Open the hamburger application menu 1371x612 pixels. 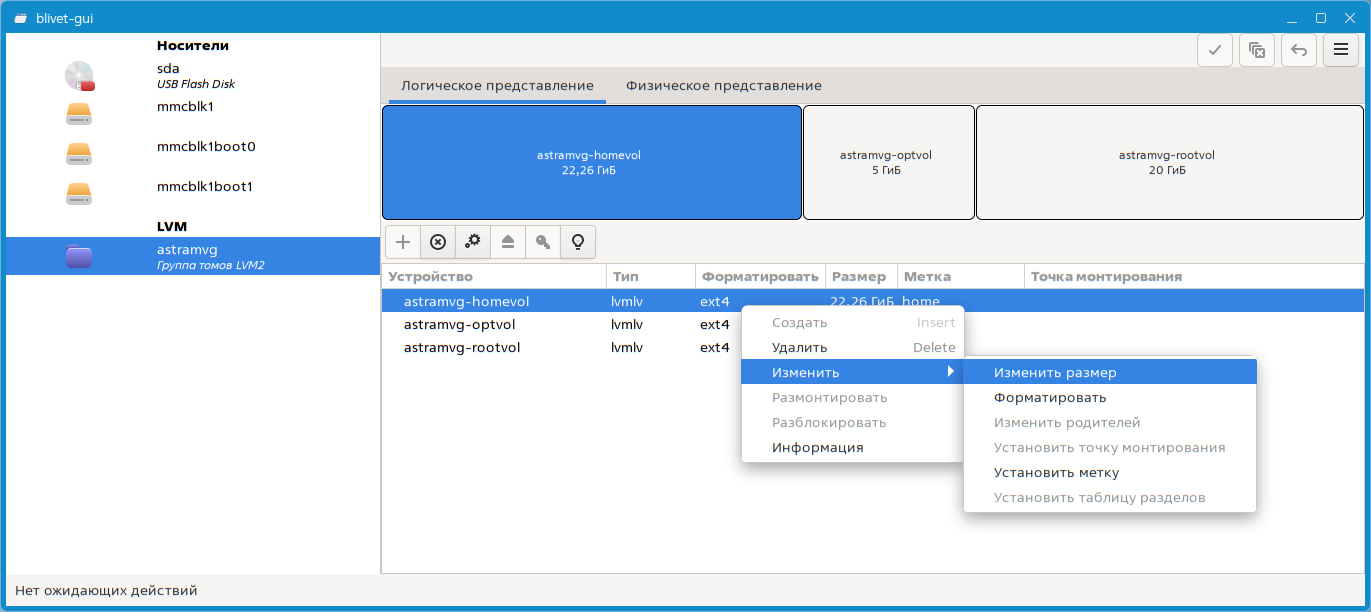point(1340,51)
